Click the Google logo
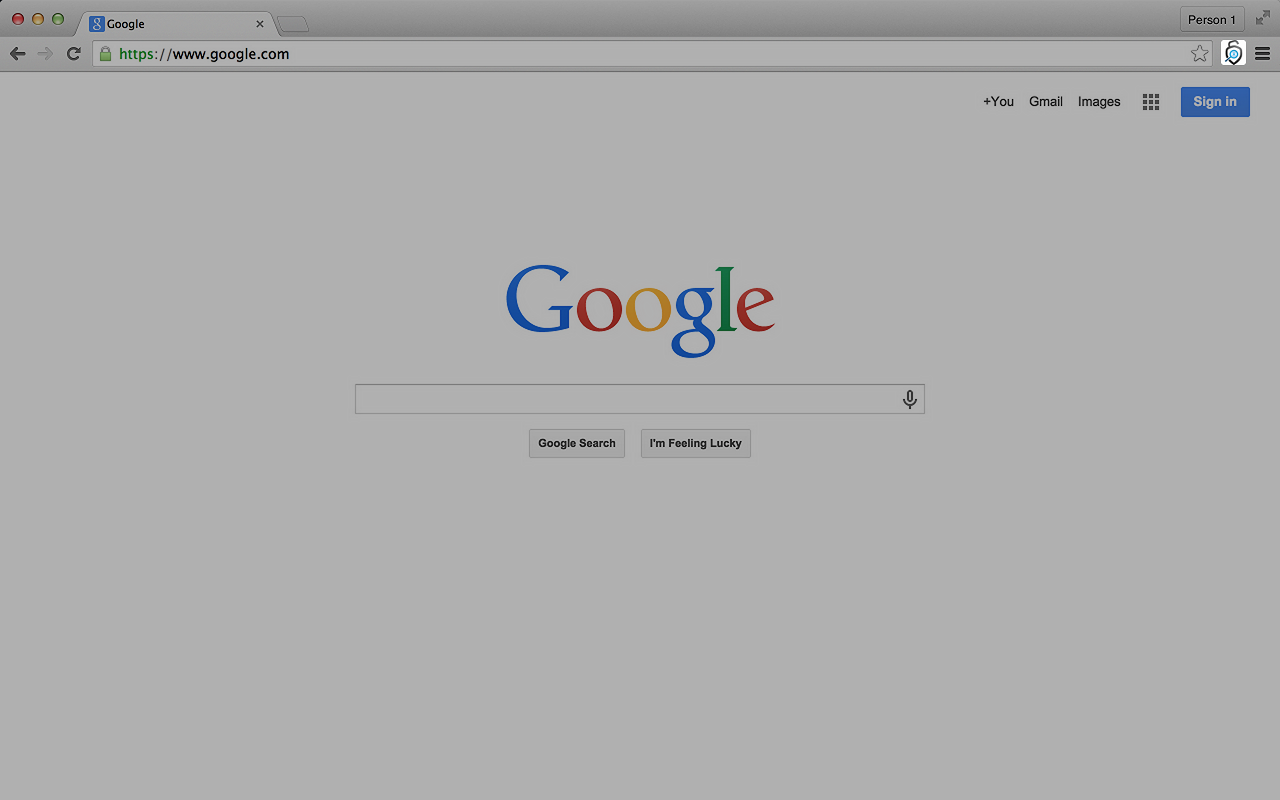 [640, 311]
